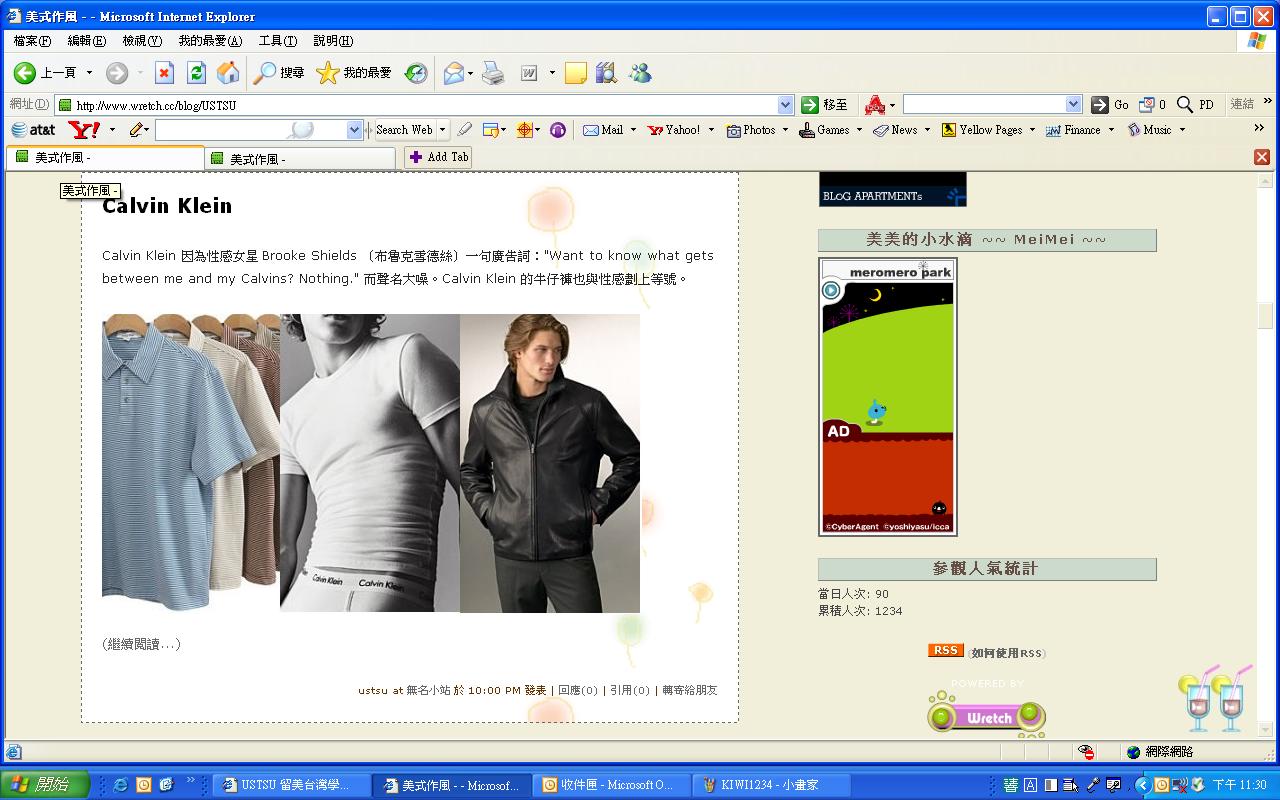Click the Windows 開始 Start button
The width and height of the screenshot is (1280, 800).
45,785
